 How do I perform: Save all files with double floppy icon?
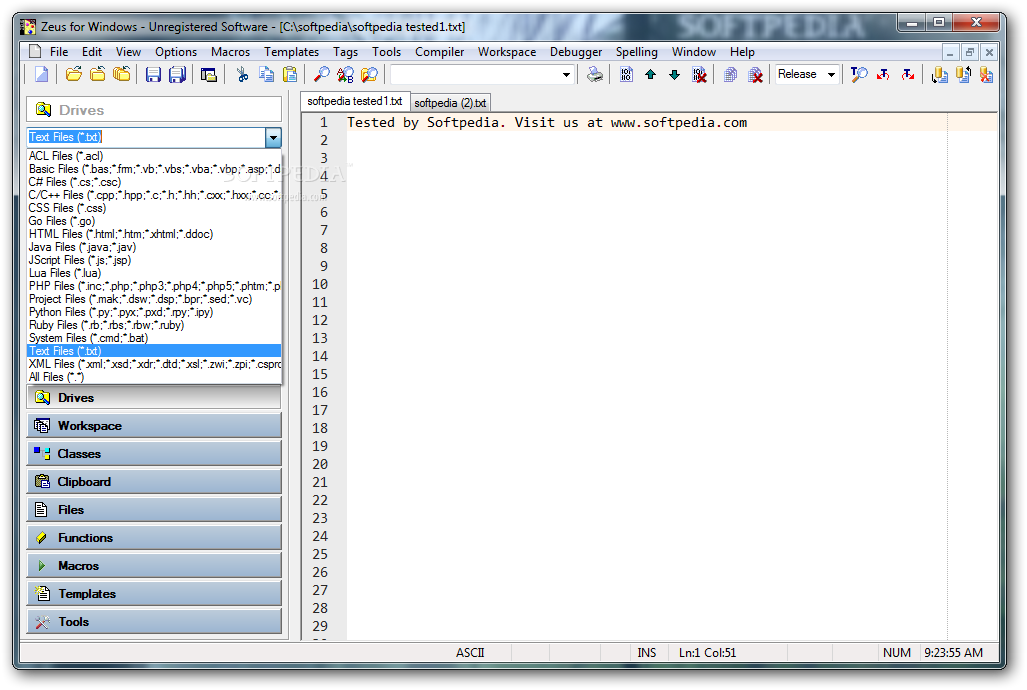click(x=177, y=75)
